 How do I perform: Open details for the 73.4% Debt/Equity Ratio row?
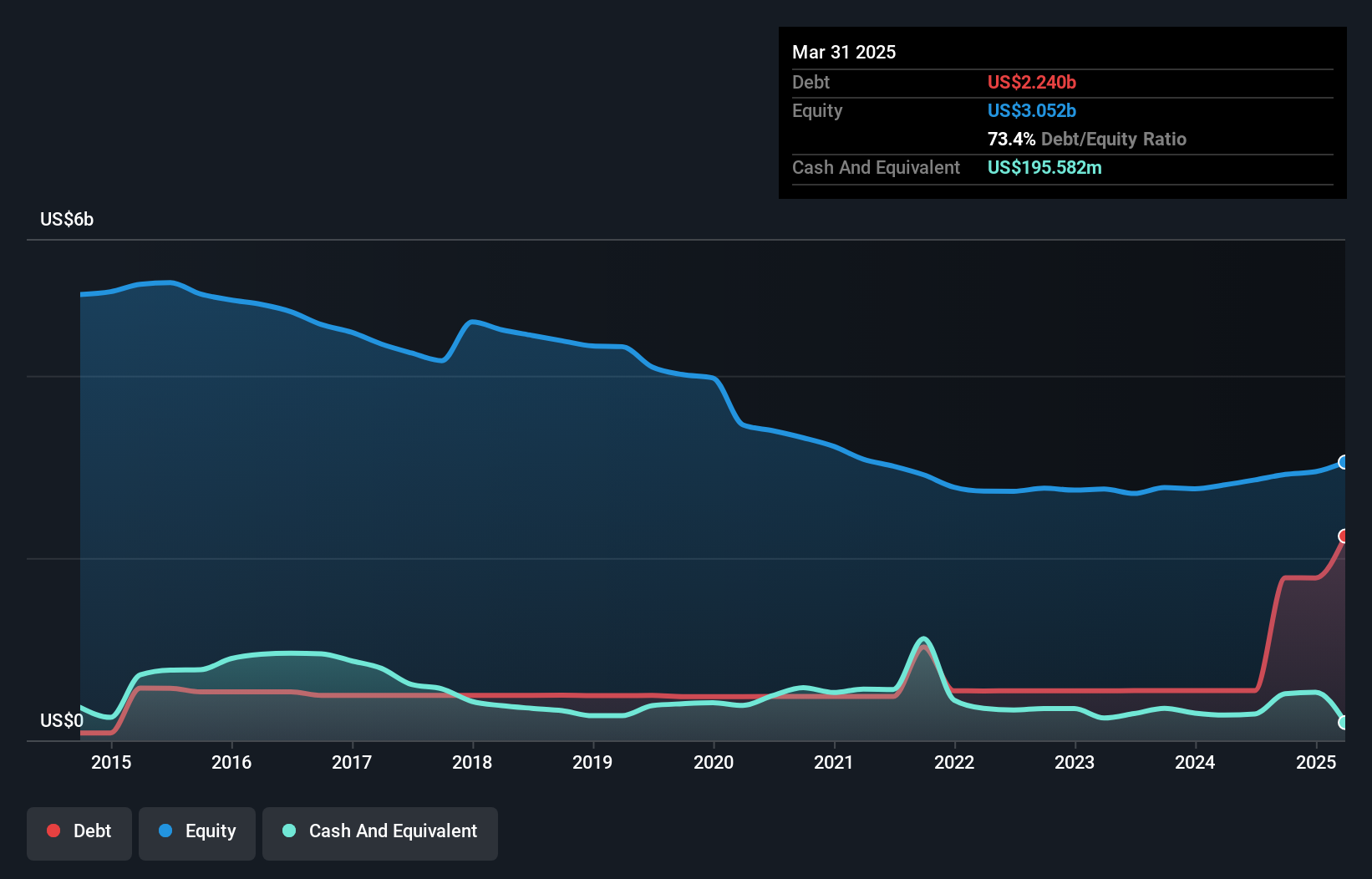pyautogui.click(x=1086, y=140)
